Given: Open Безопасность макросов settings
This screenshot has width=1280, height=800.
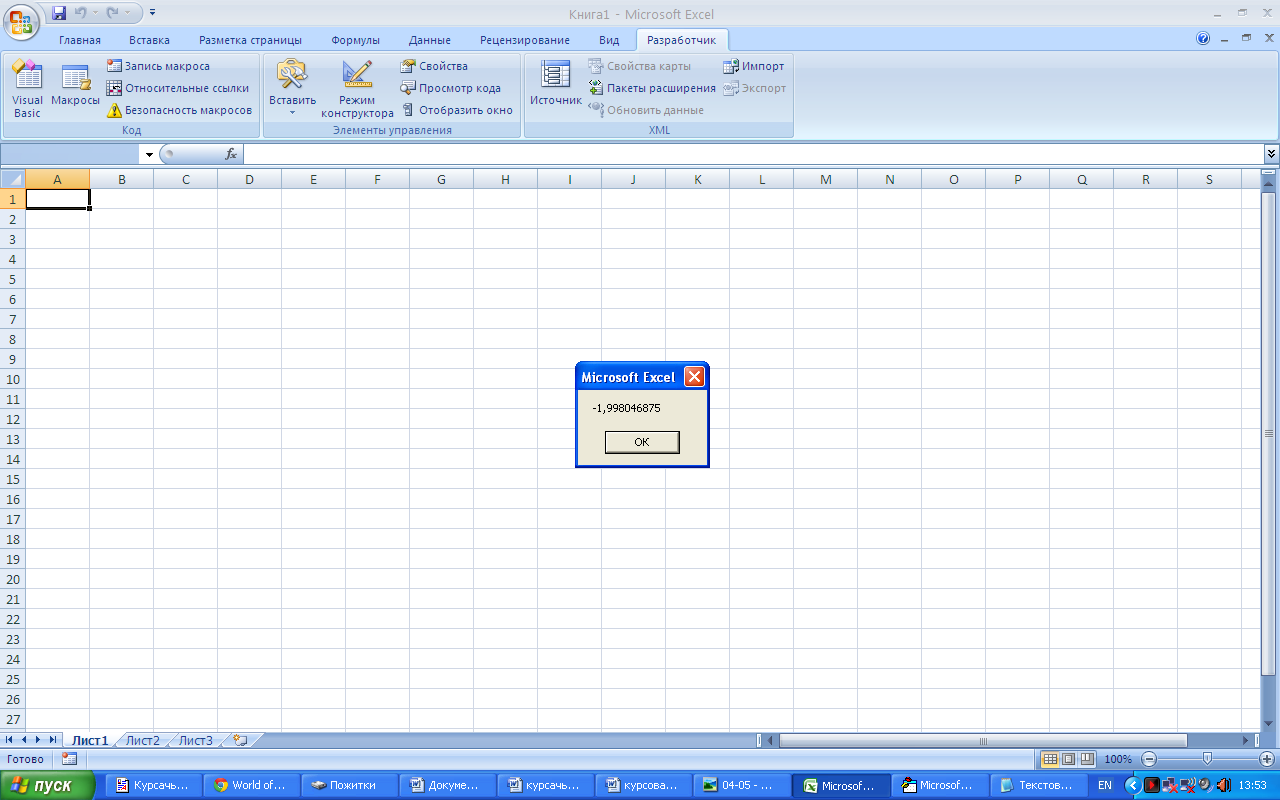Looking at the screenshot, I should click(x=180, y=110).
